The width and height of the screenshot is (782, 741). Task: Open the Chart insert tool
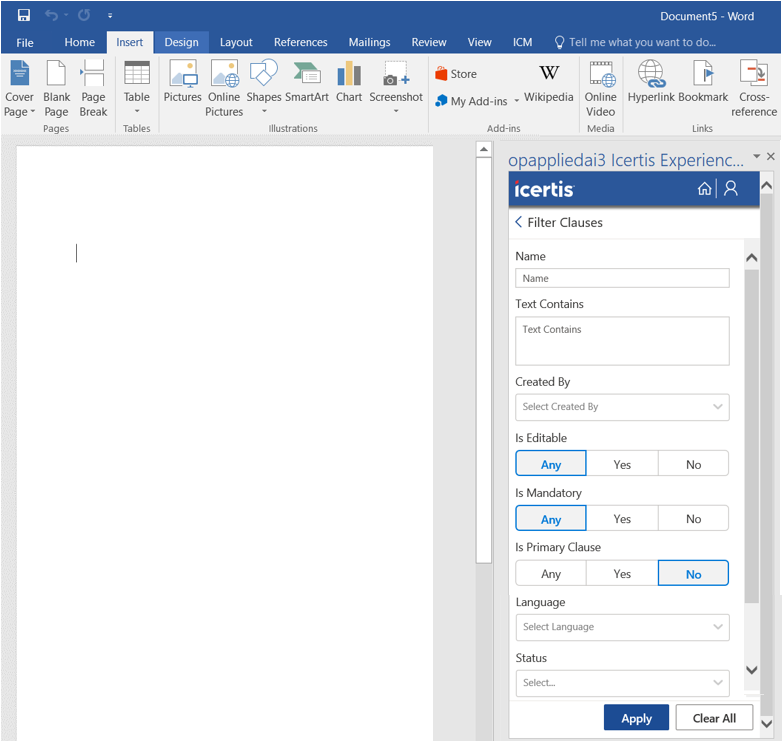349,82
